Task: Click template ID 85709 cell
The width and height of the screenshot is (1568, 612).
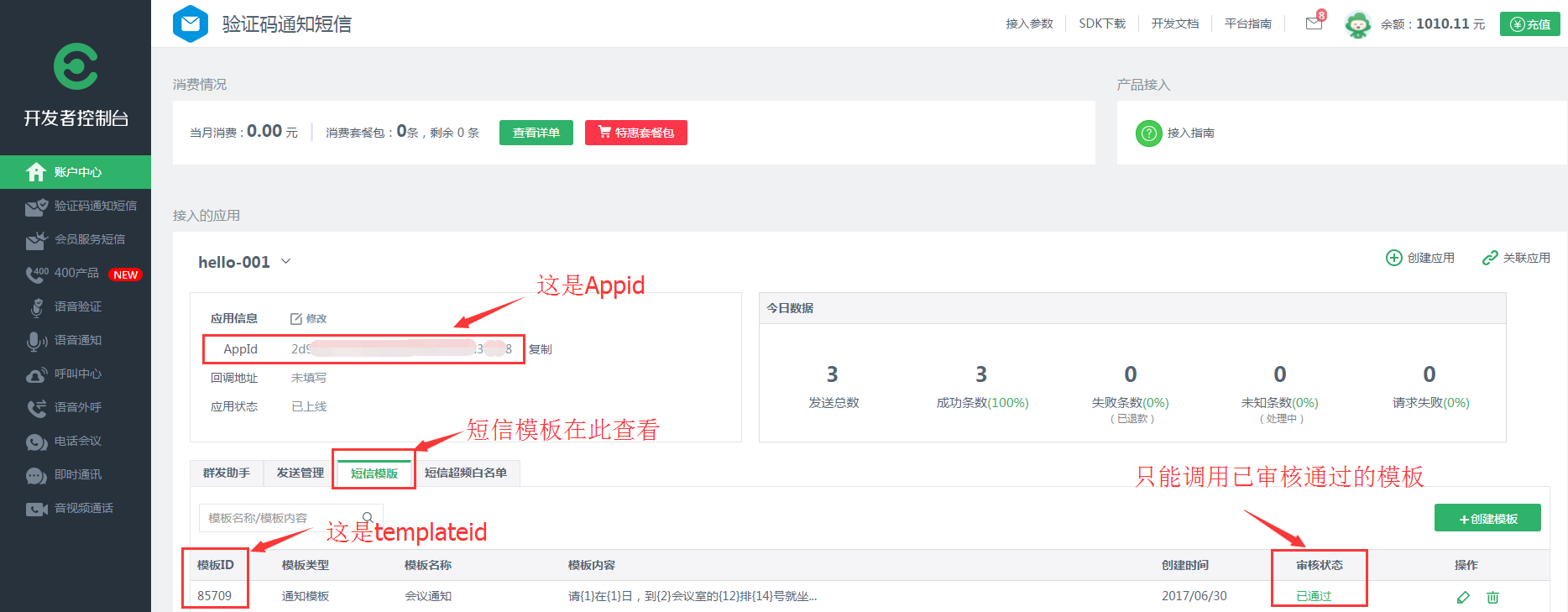Action: (214, 596)
